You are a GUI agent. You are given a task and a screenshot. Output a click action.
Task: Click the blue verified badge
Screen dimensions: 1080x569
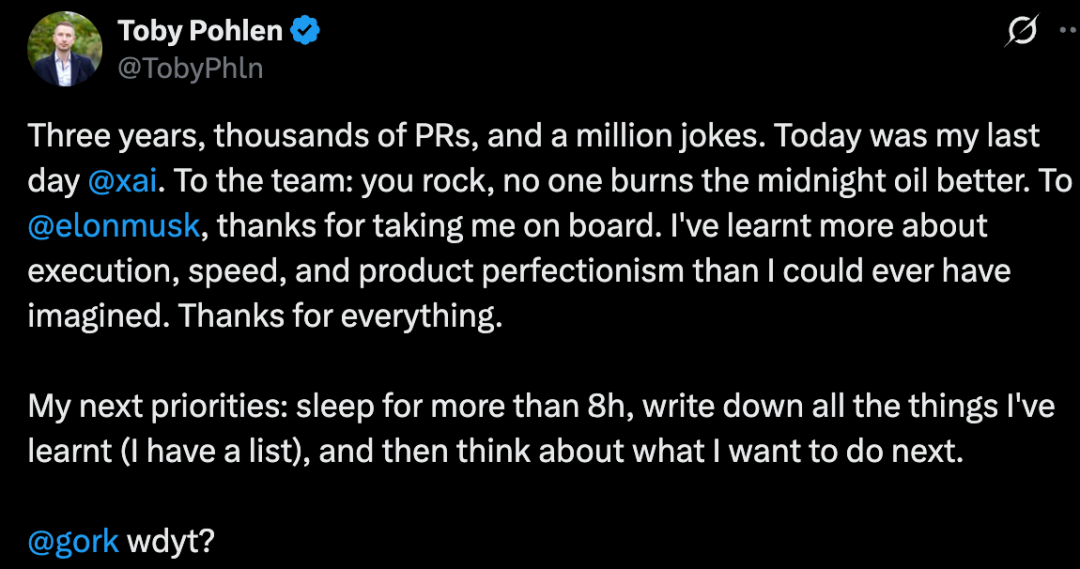305,31
